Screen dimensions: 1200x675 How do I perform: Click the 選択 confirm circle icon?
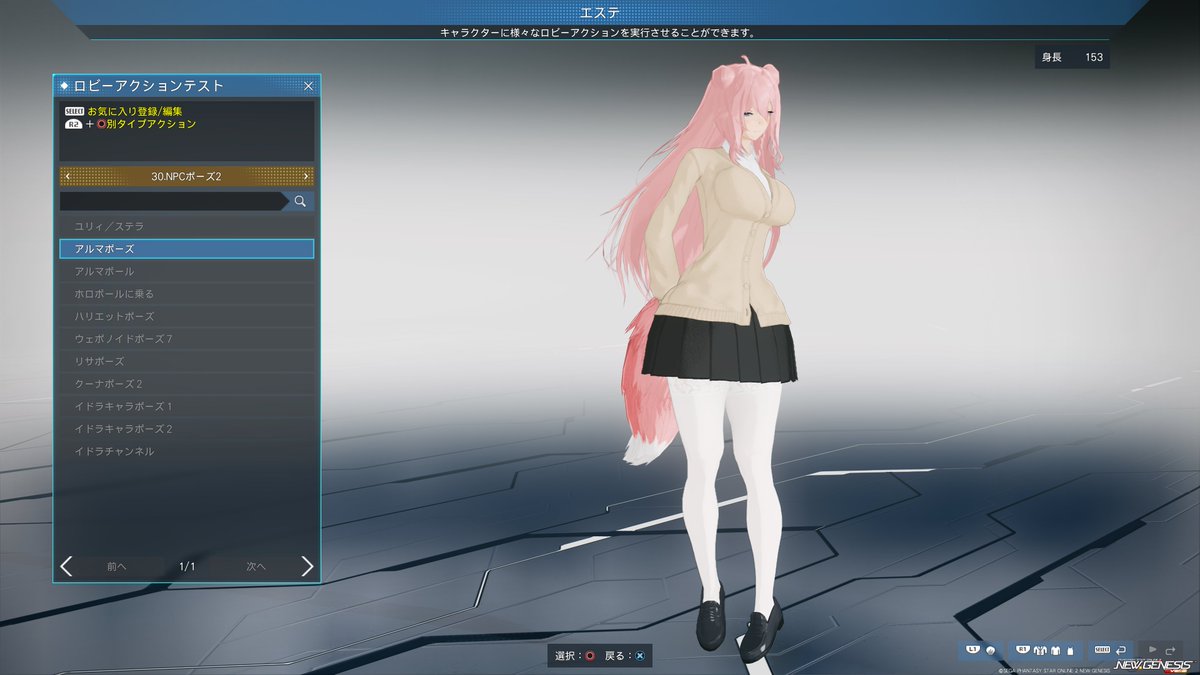click(x=590, y=656)
